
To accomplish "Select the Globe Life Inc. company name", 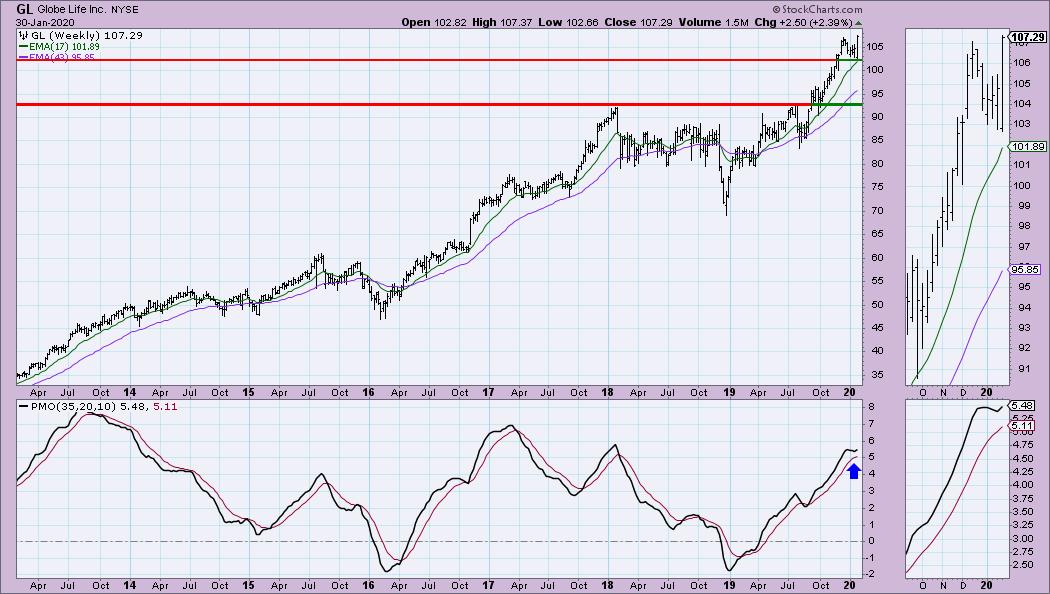I will (x=71, y=10).
